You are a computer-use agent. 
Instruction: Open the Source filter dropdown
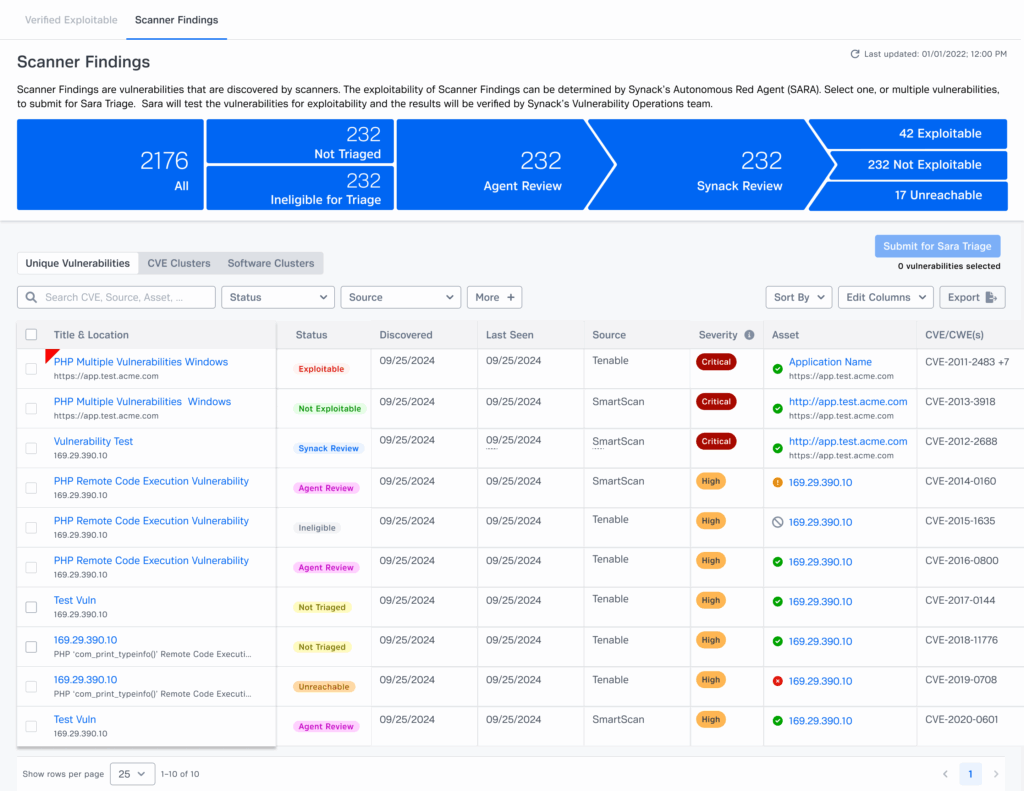[x=400, y=297]
